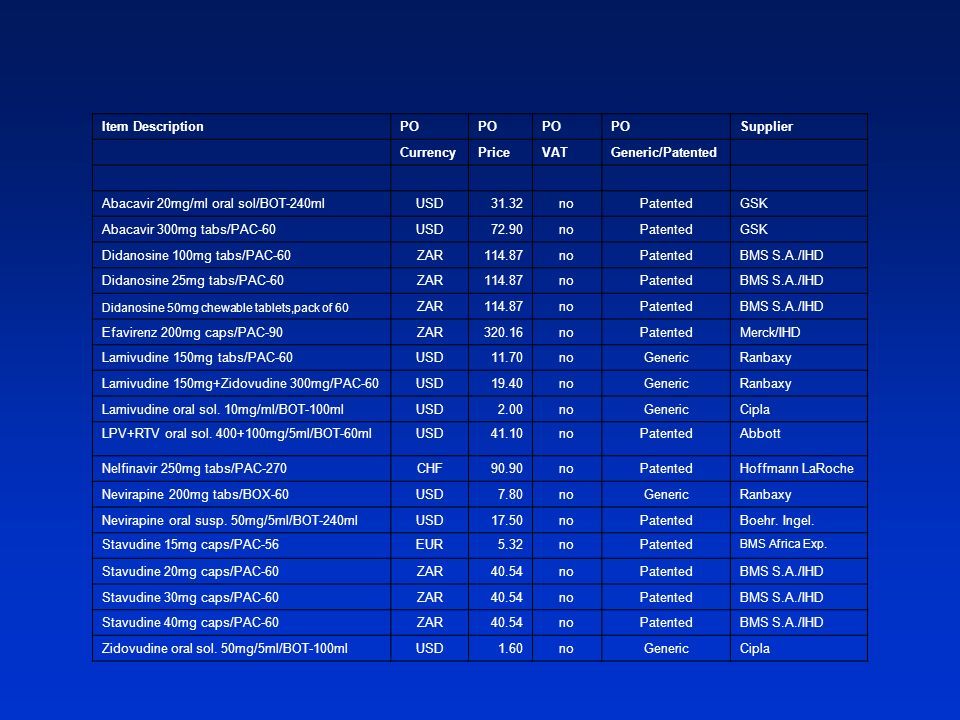This screenshot has height=720, width=960.
Task: Click 'no' VAT value in Nelfinavir row
Action: click(566, 468)
